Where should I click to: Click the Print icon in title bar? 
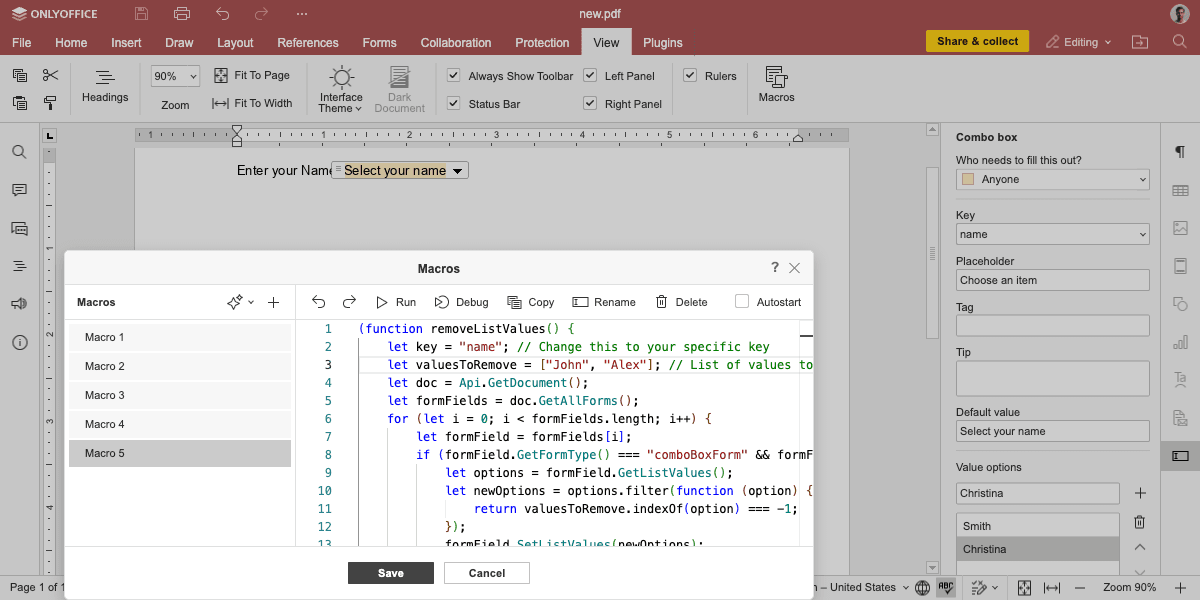tap(181, 14)
